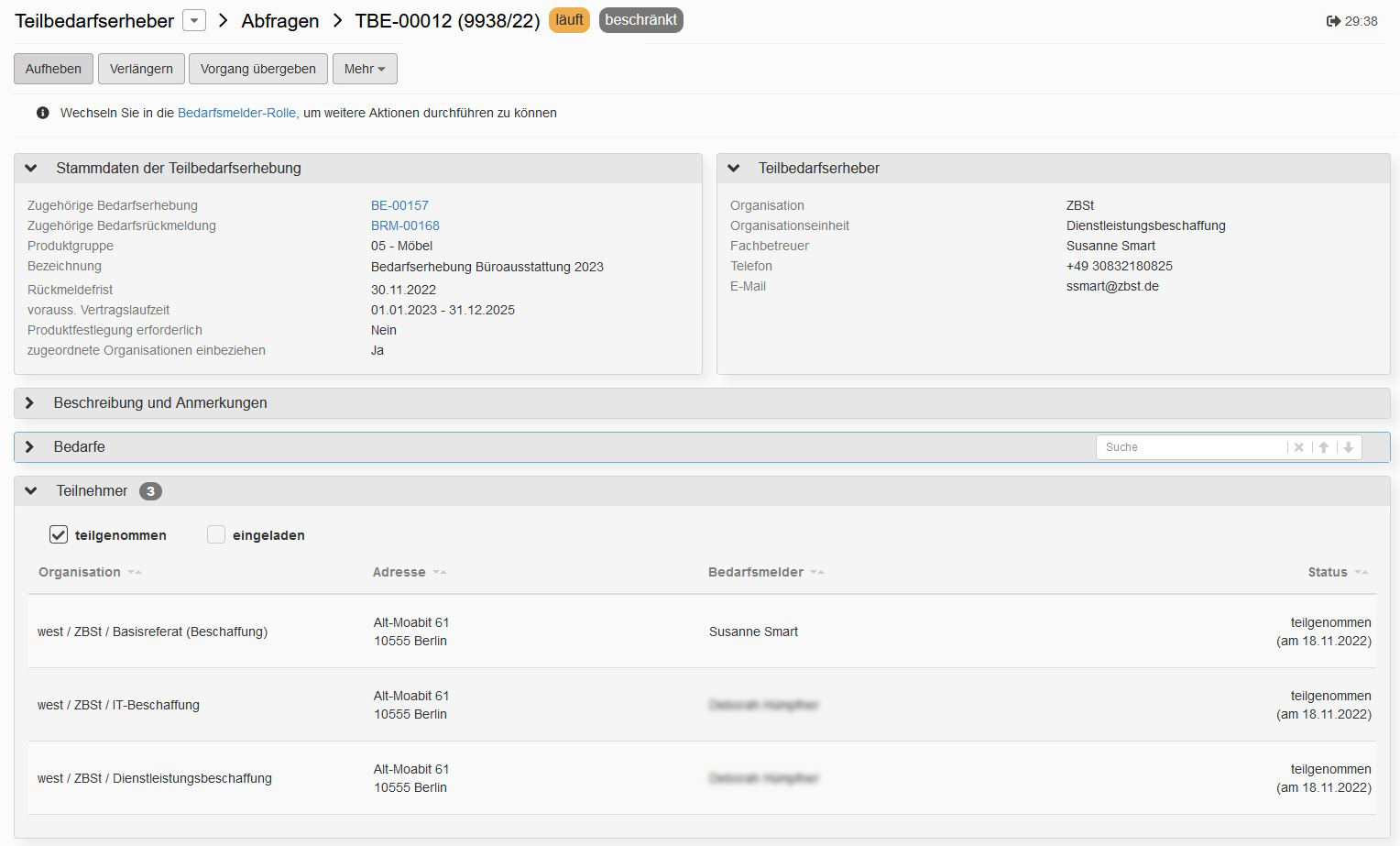Click the down arrow icon beside the search field

(x=1348, y=447)
